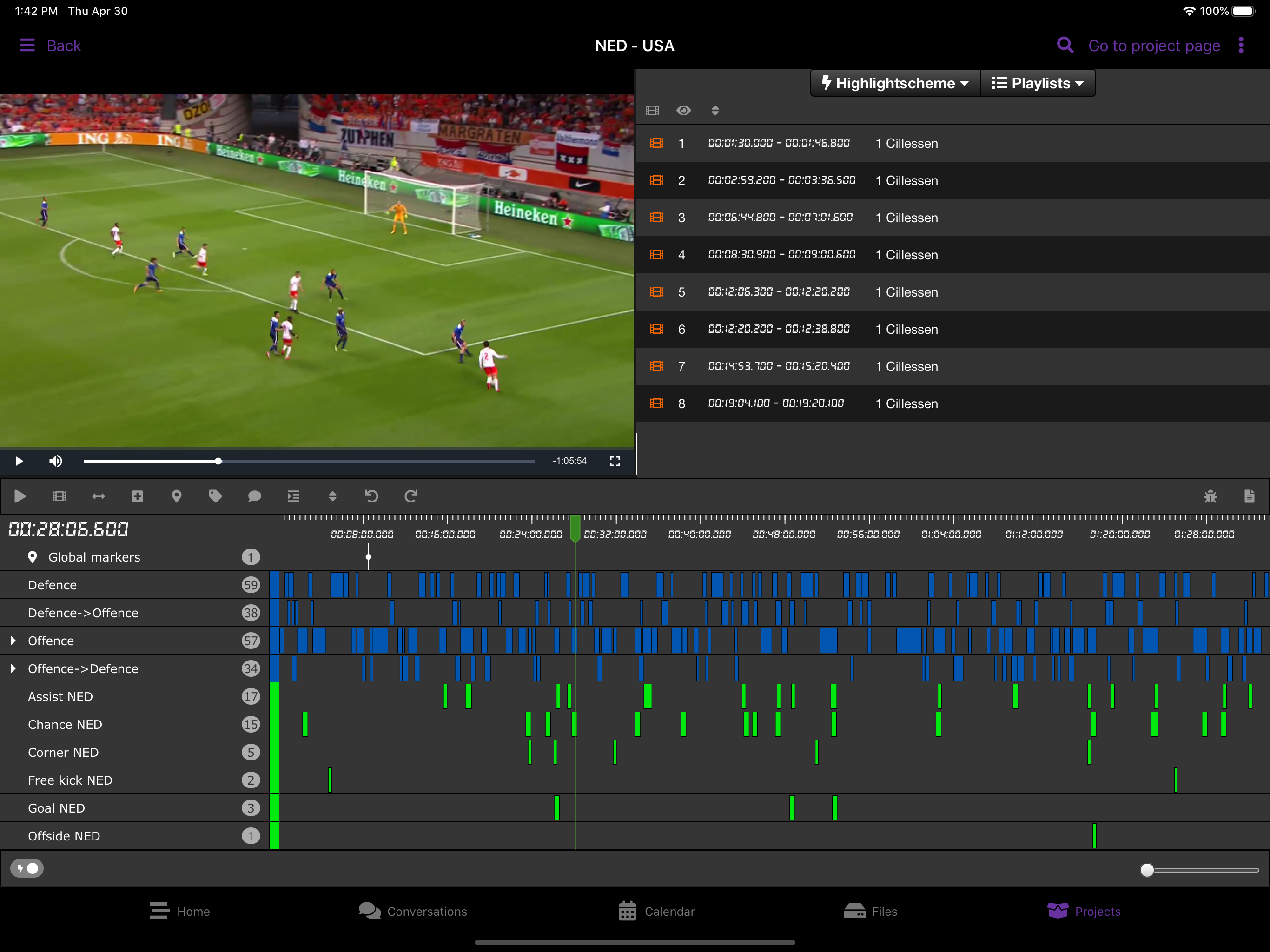Add a comment with the speech bubble tool

(x=254, y=496)
